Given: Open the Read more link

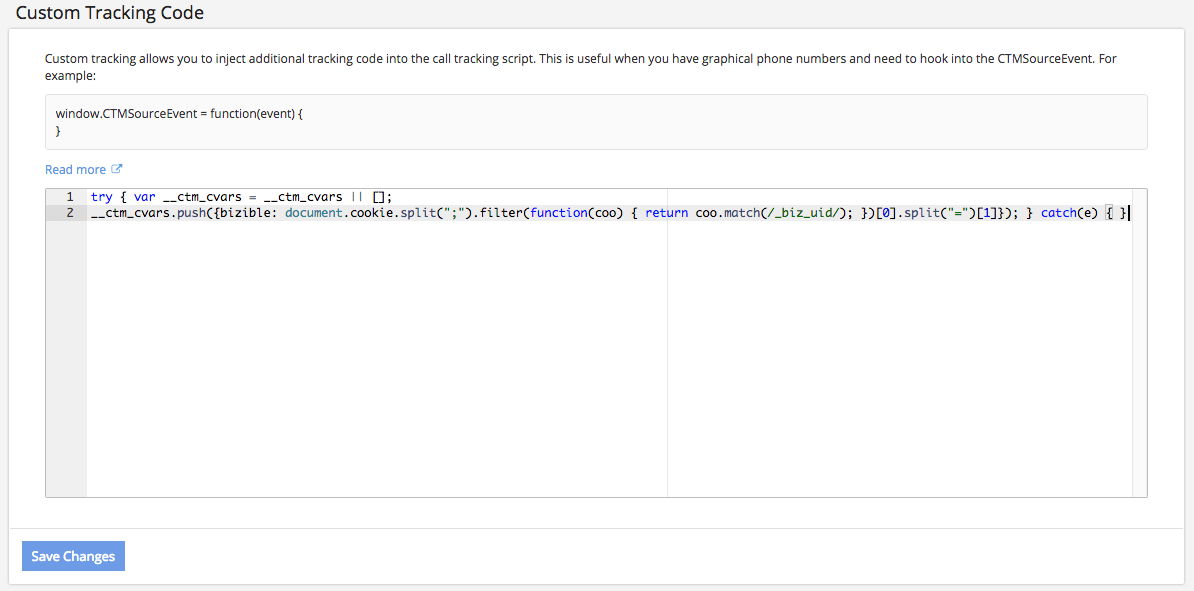Looking at the screenshot, I should pos(75,170).
